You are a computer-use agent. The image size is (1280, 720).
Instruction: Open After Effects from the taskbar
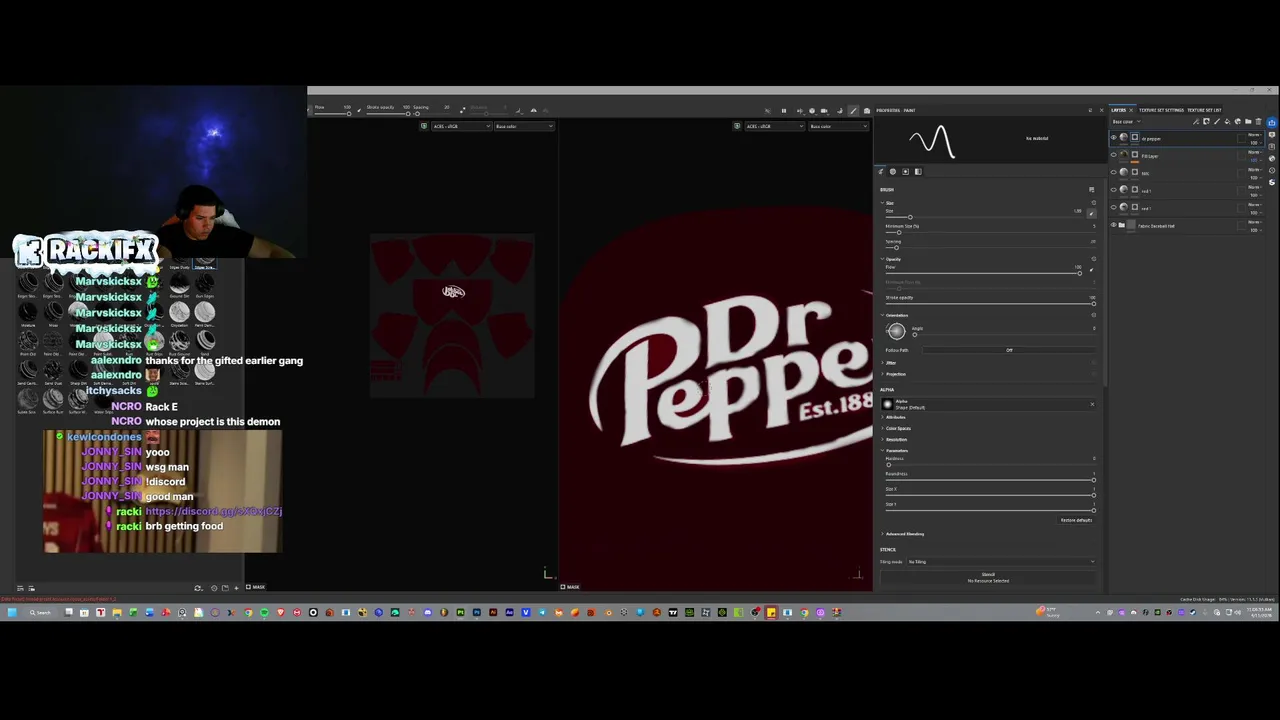coord(510,612)
